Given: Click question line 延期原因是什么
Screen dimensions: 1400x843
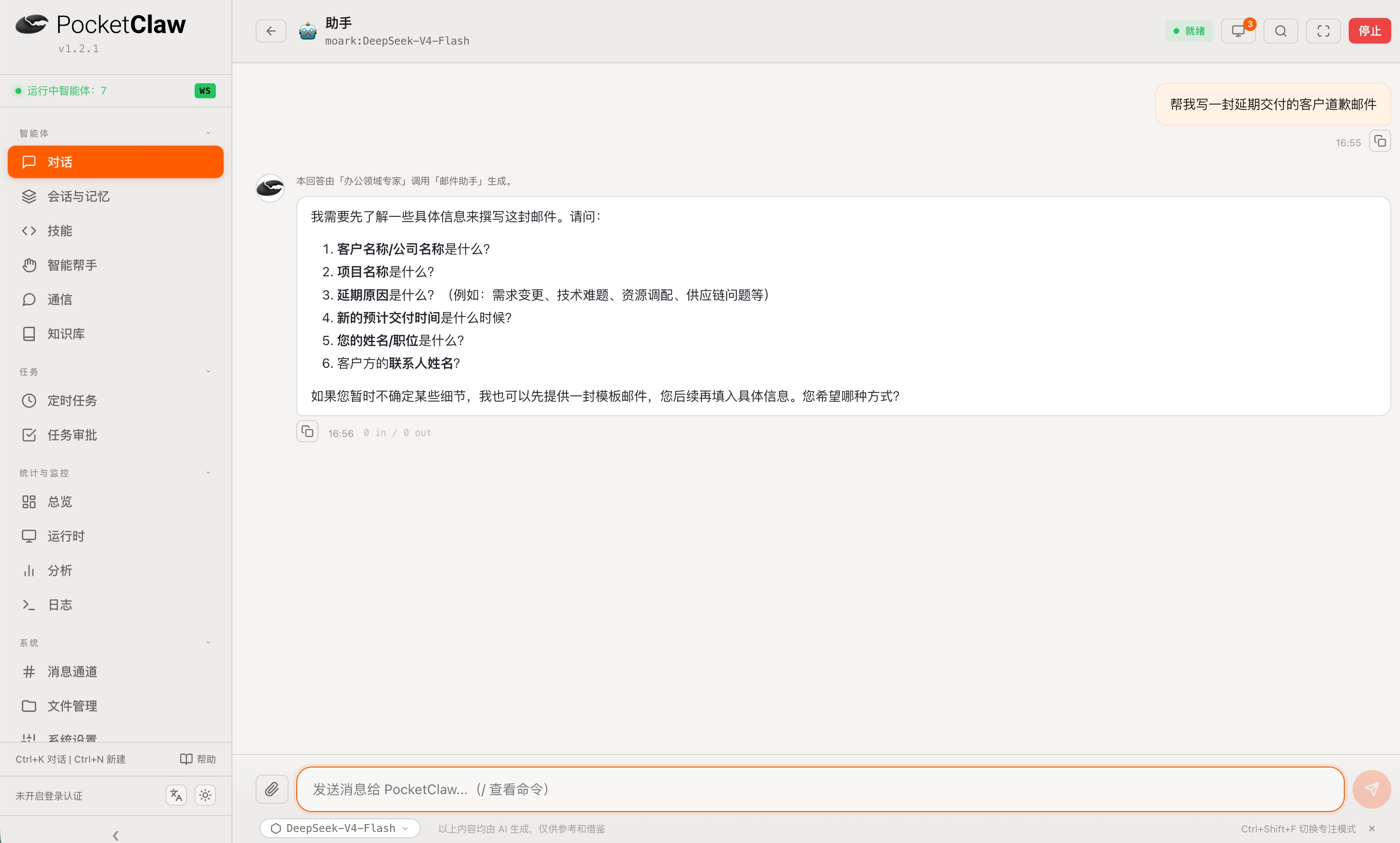Looking at the screenshot, I should coord(546,295).
